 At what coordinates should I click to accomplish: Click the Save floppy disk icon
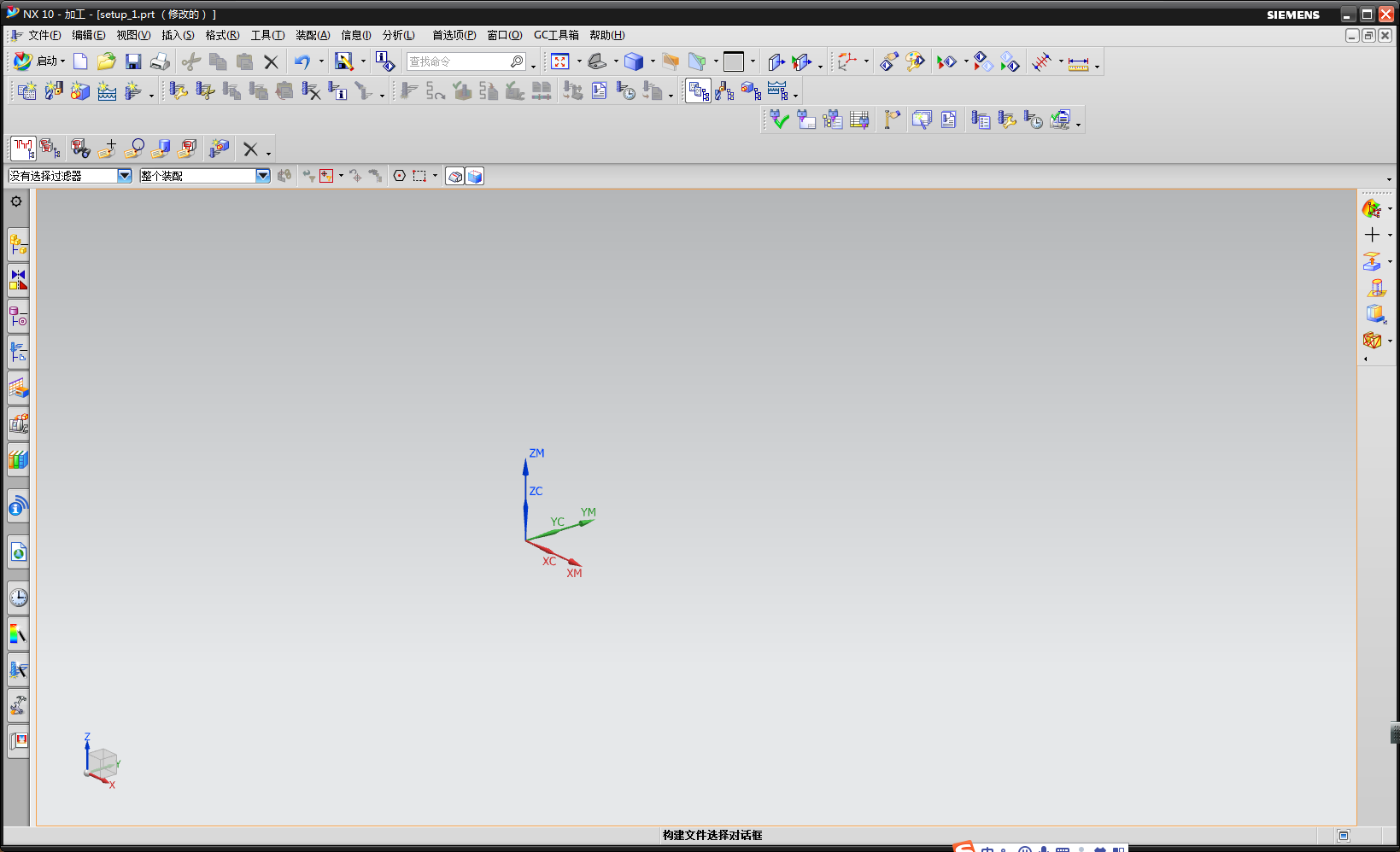point(133,61)
